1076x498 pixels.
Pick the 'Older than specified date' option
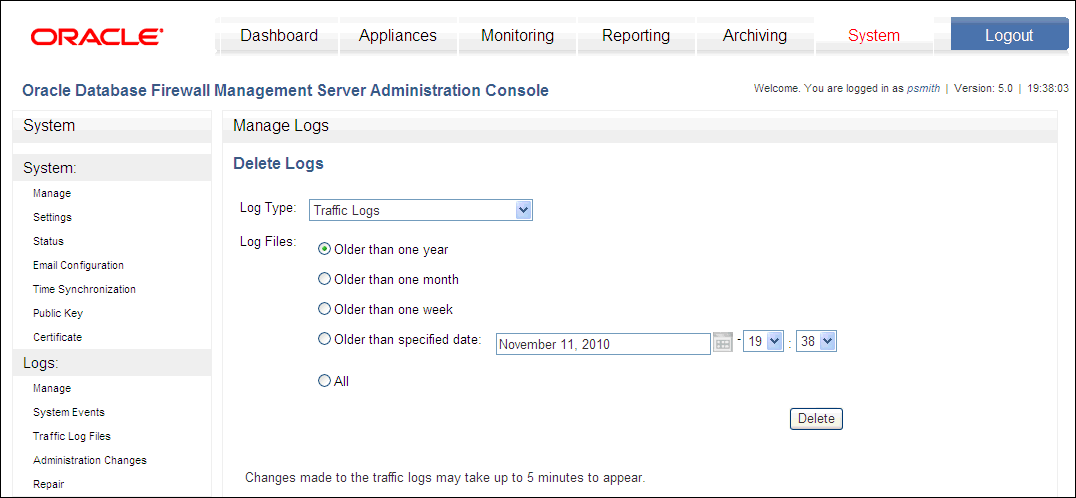click(x=325, y=339)
